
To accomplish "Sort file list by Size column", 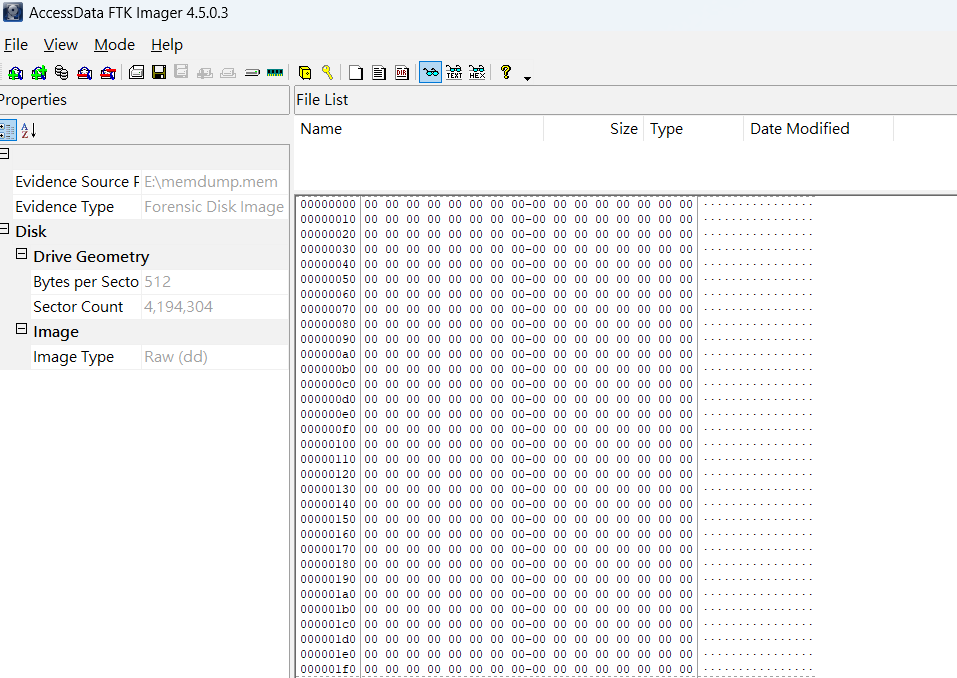I will tap(593, 129).
